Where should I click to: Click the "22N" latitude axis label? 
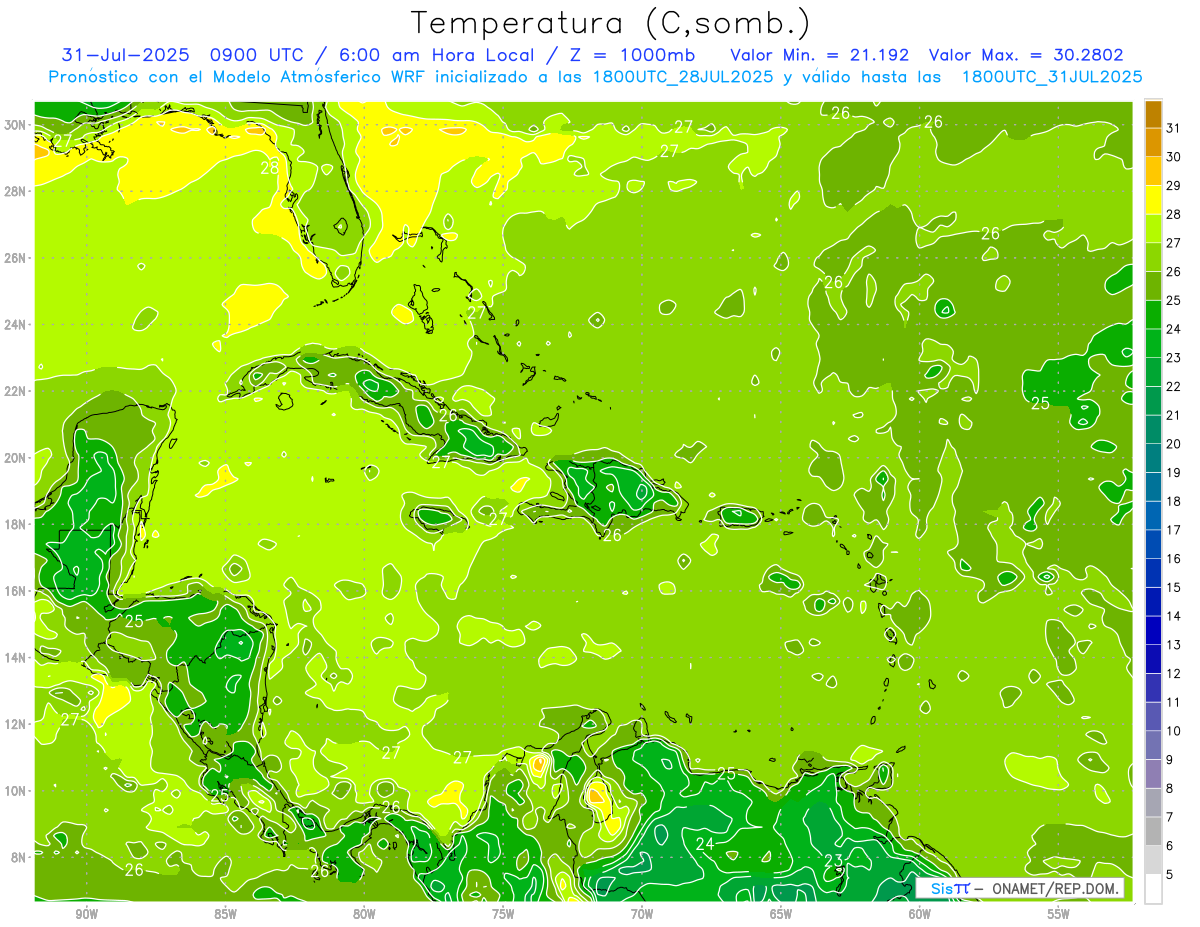[16, 391]
